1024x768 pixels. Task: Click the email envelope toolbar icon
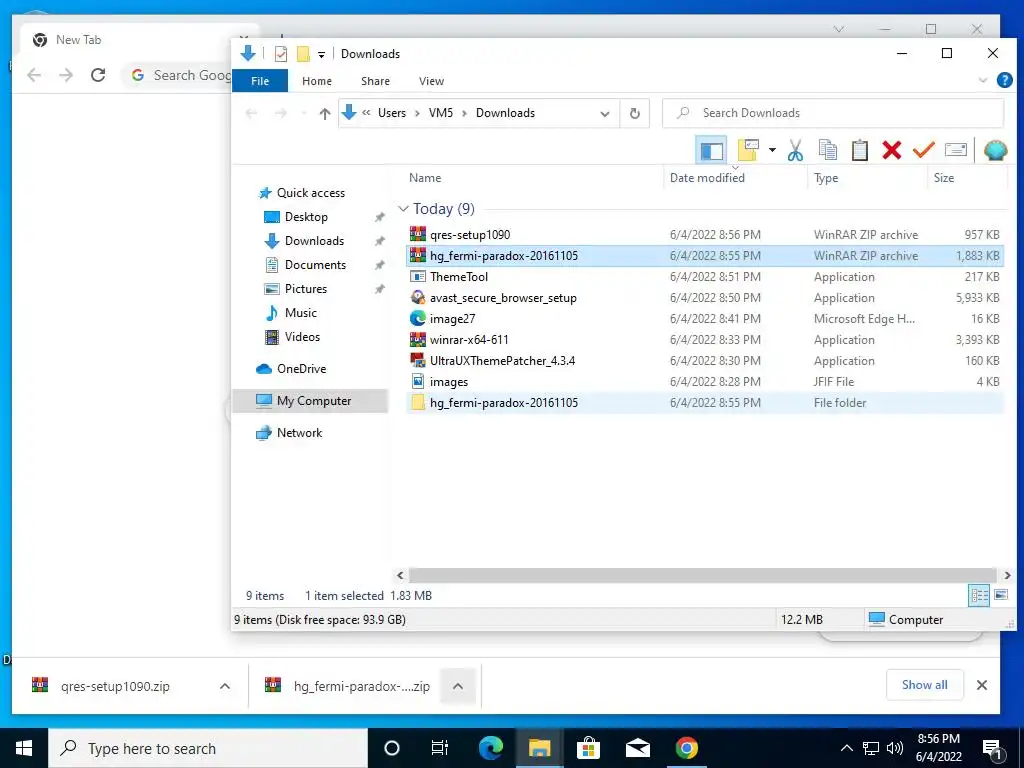click(955, 150)
